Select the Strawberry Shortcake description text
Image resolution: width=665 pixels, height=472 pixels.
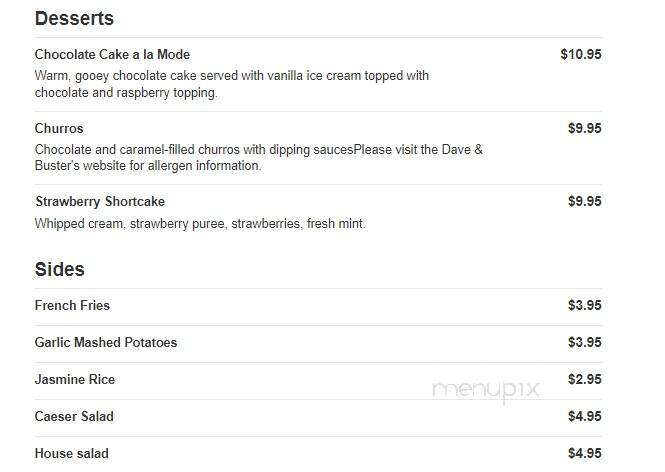click(200, 223)
